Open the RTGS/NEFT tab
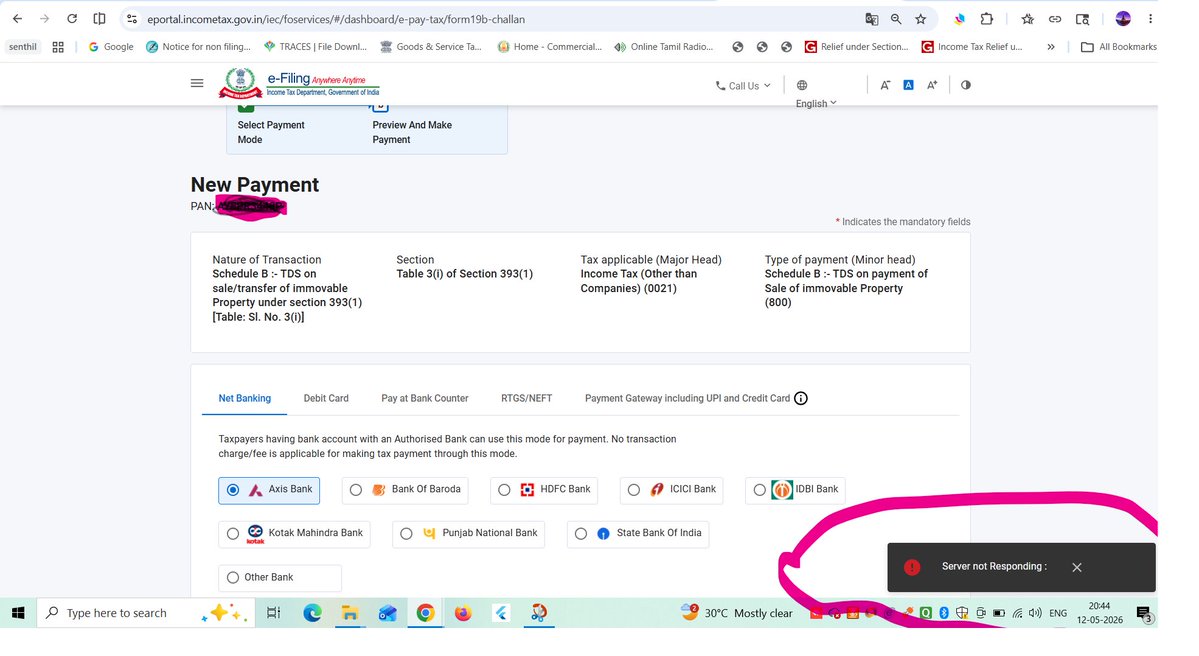1199x656 pixels. click(x=526, y=398)
